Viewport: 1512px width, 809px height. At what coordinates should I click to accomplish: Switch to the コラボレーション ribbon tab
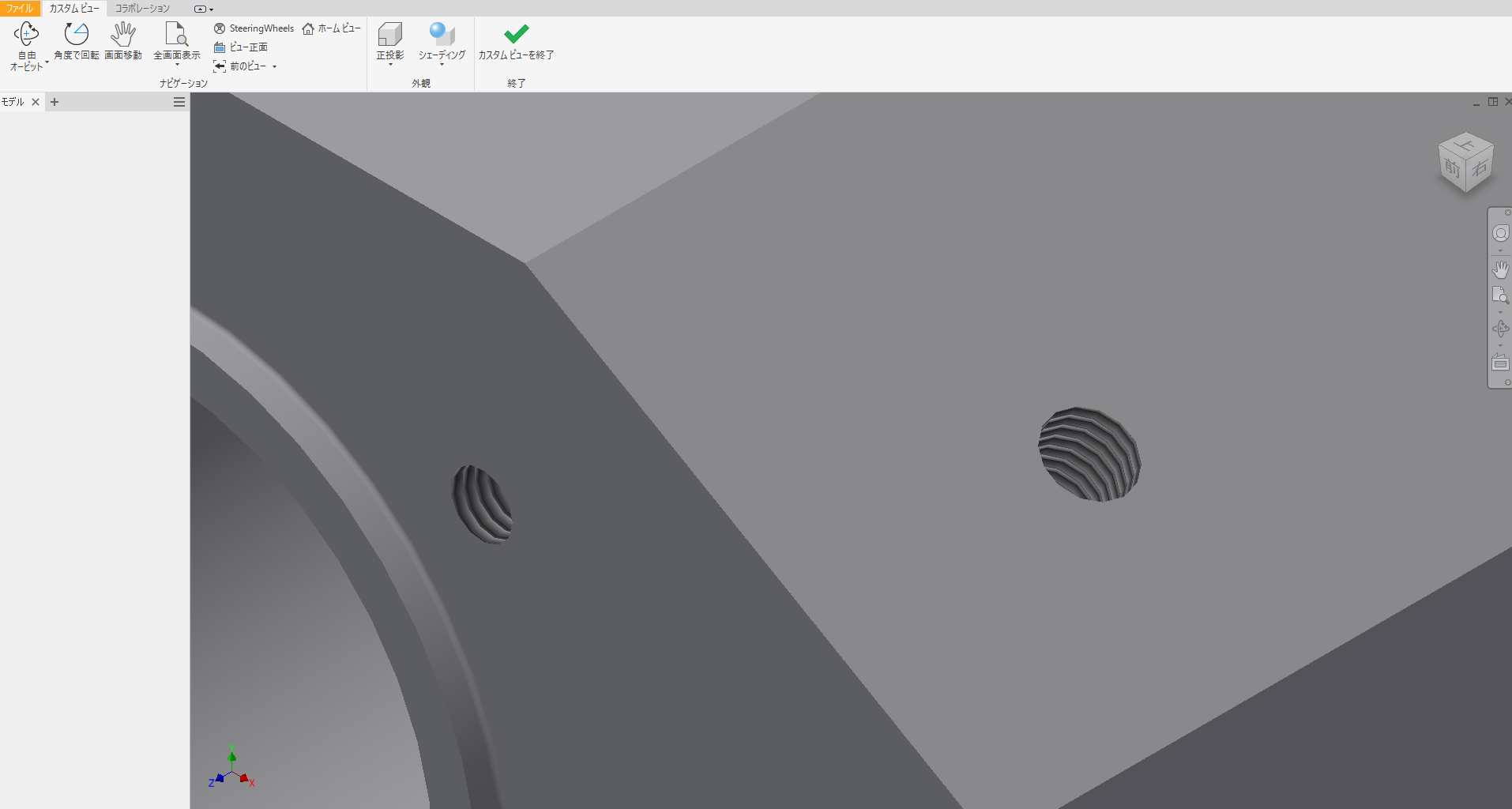pyautogui.click(x=142, y=8)
